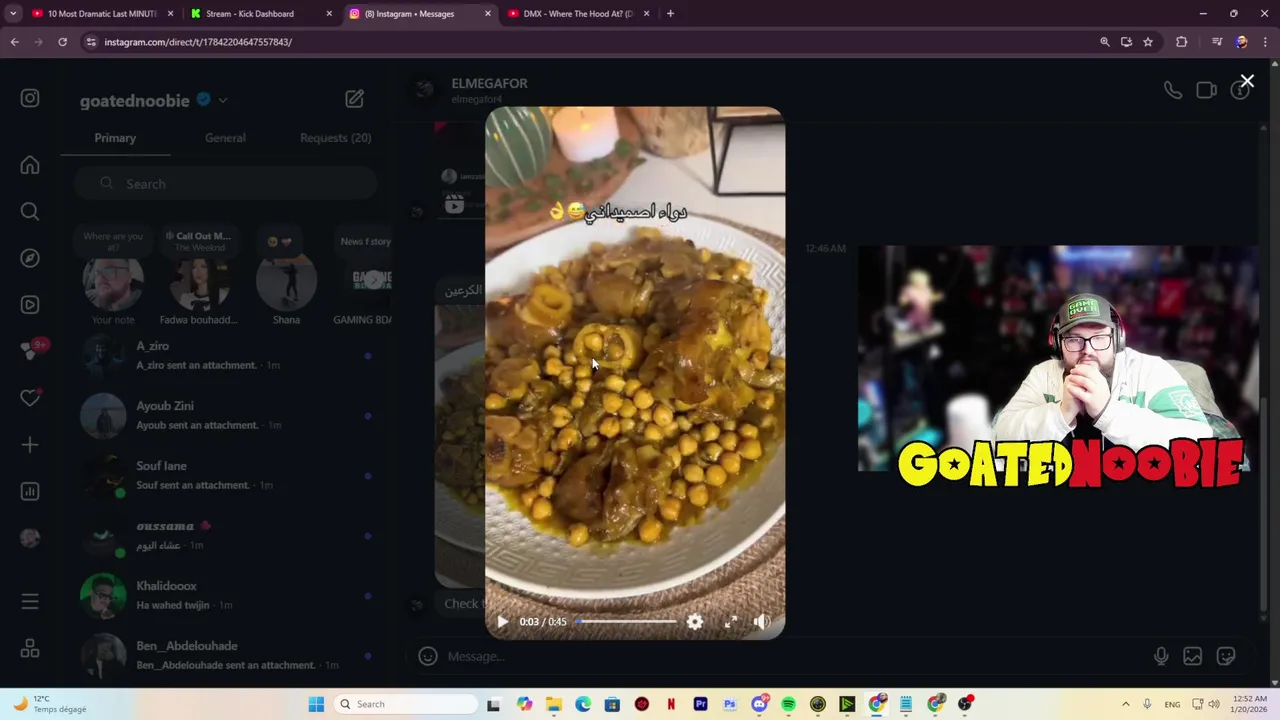Go back in browser history
1280x720 pixels.
coord(15,42)
